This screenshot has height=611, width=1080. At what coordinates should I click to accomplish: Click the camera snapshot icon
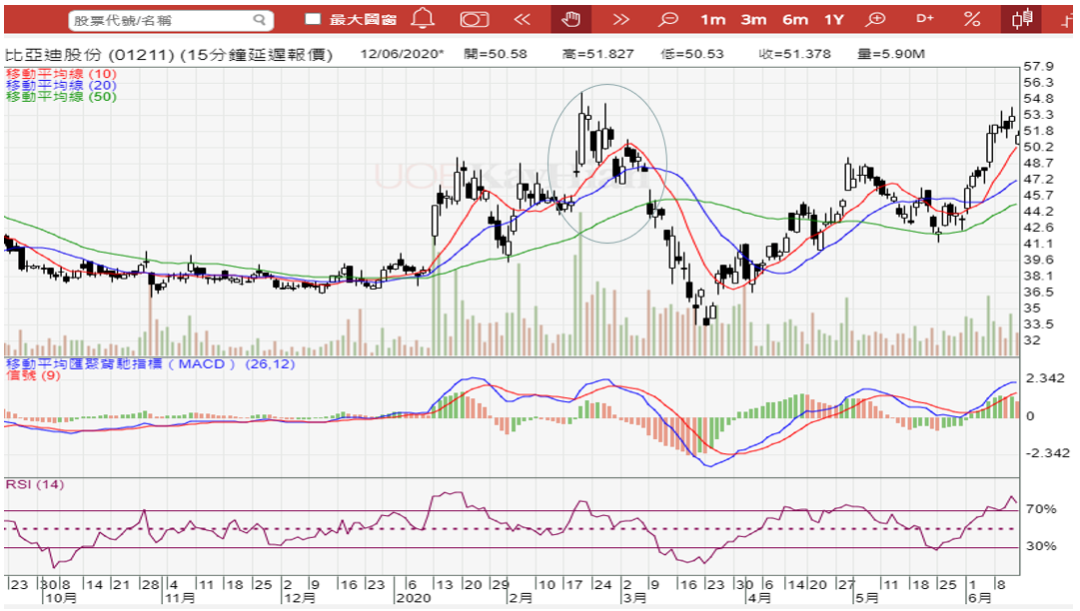click(474, 19)
